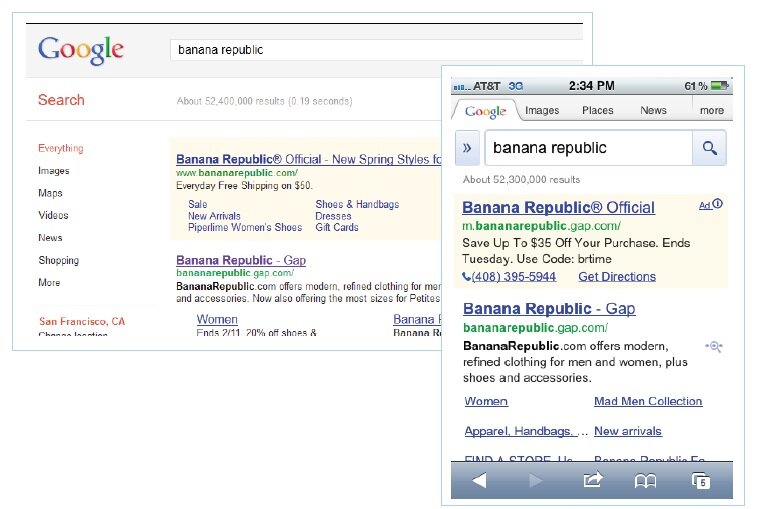Viewport: 765px width, 509px height.
Task: Open the more tab on mobile
Action: pyautogui.click(x=712, y=111)
